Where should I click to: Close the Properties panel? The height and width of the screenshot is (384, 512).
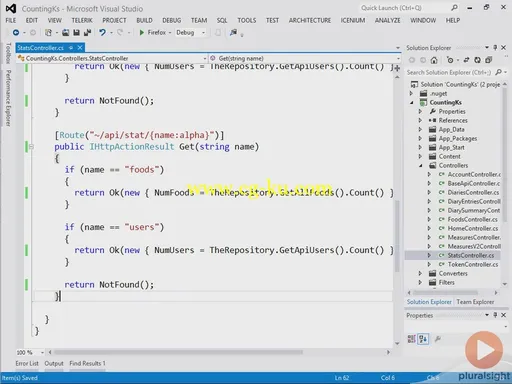pyautogui.click(x=504, y=315)
